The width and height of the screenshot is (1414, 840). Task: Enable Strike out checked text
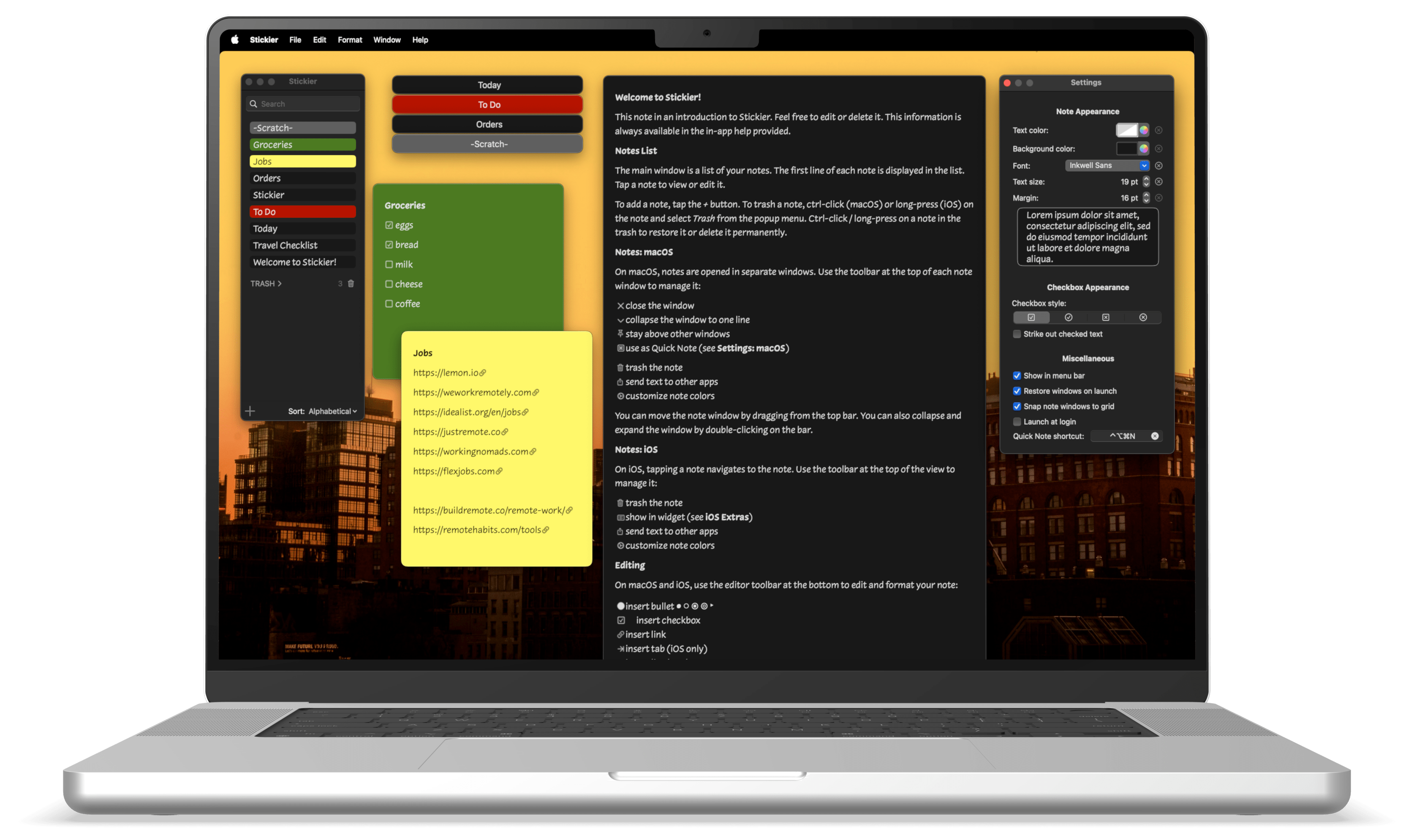click(1017, 334)
